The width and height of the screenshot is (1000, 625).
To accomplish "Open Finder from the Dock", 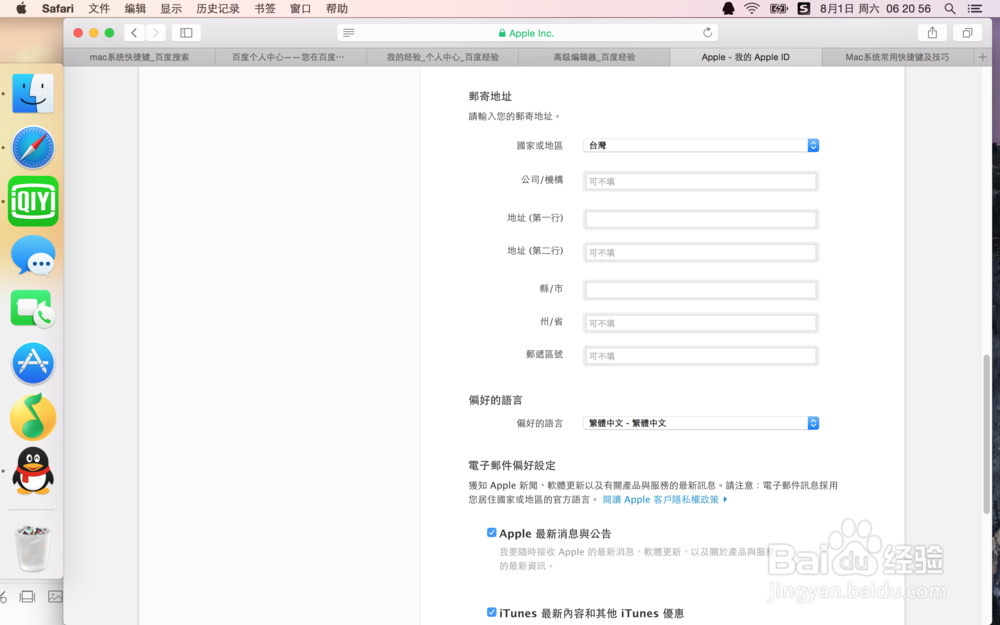I will [x=33, y=93].
